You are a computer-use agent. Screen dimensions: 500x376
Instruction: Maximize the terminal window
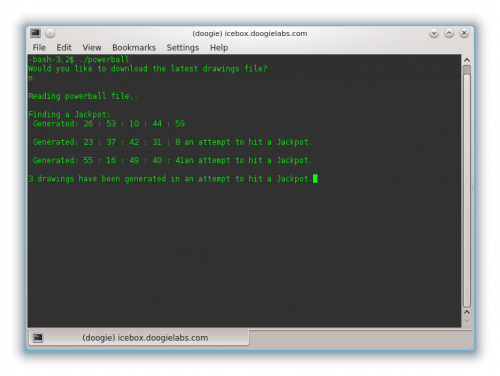coord(449,33)
